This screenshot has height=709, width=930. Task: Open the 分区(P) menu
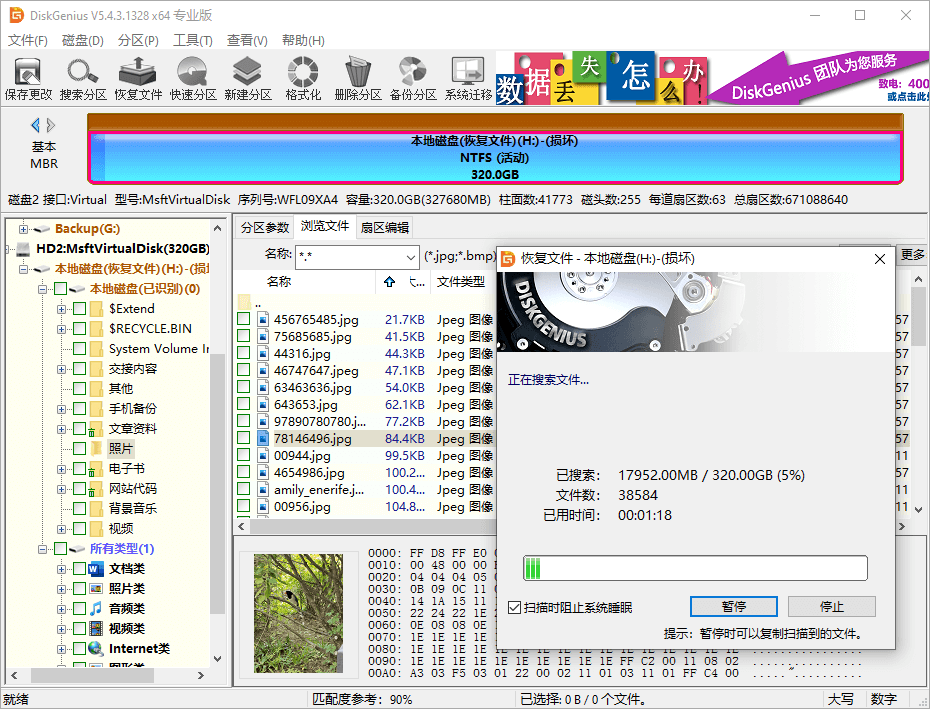(x=138, y=40)
